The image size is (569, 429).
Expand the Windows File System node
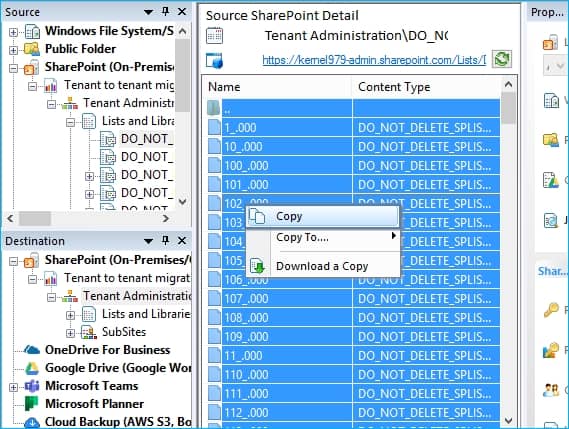13,32
